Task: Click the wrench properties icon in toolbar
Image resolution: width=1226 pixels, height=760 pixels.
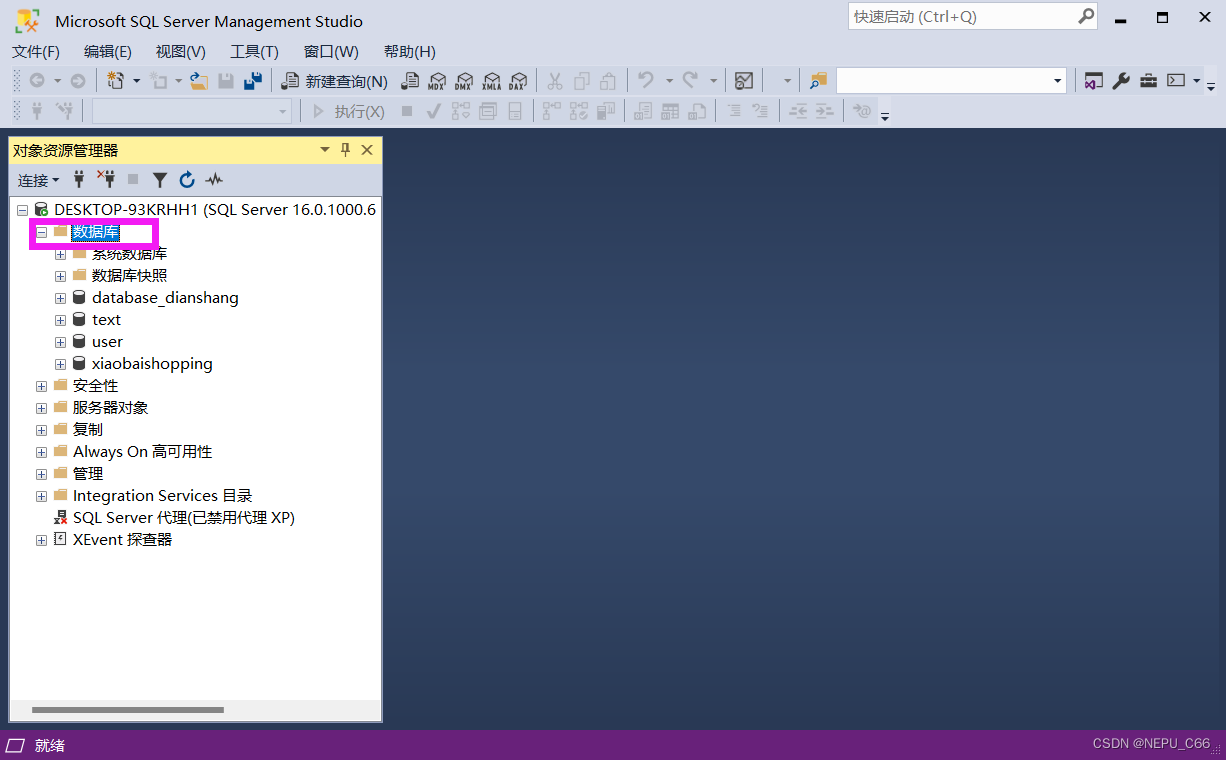Action: 1121,81
